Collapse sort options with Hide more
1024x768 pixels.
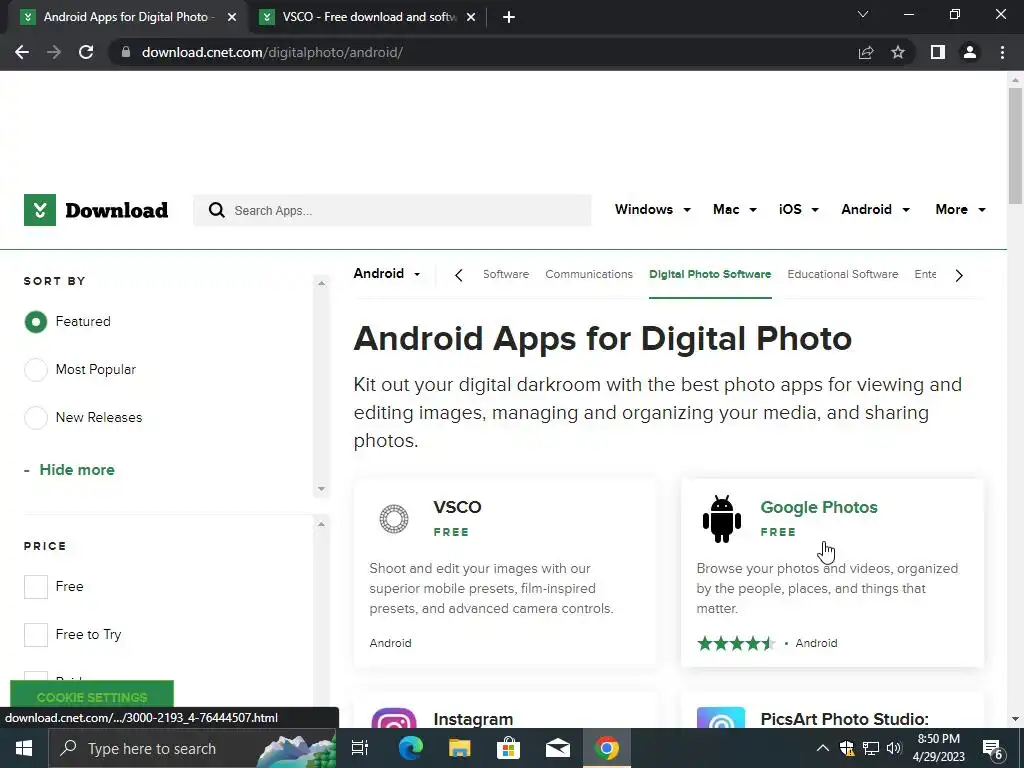[76, 470]
